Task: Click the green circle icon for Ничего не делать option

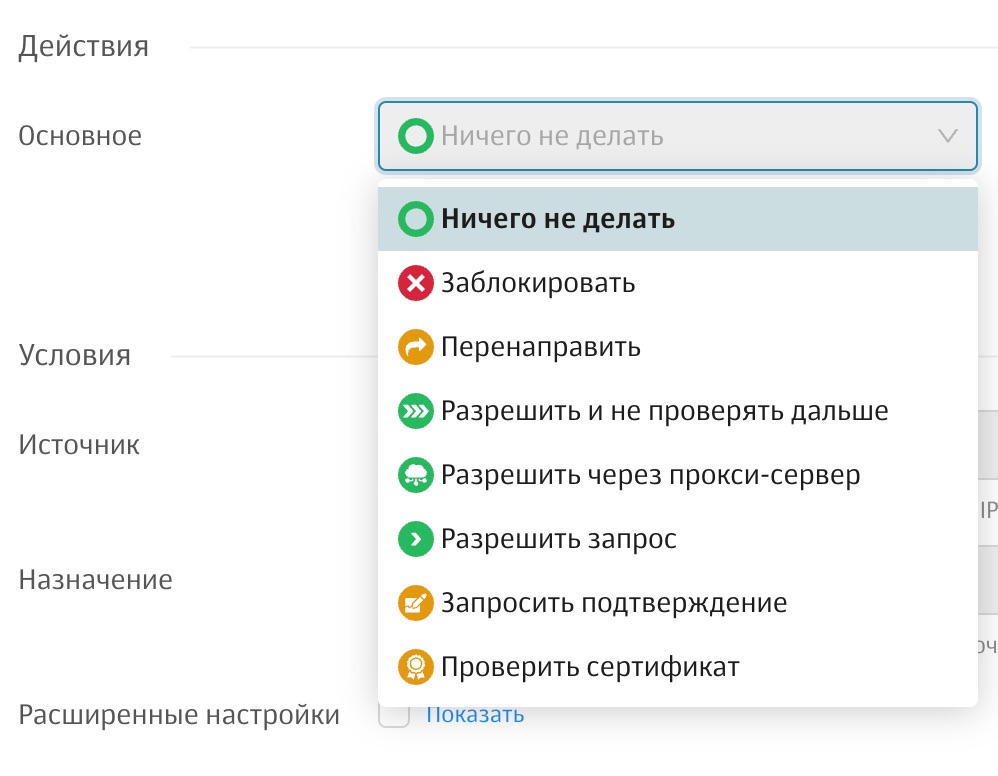Action: tap(413, 219)
